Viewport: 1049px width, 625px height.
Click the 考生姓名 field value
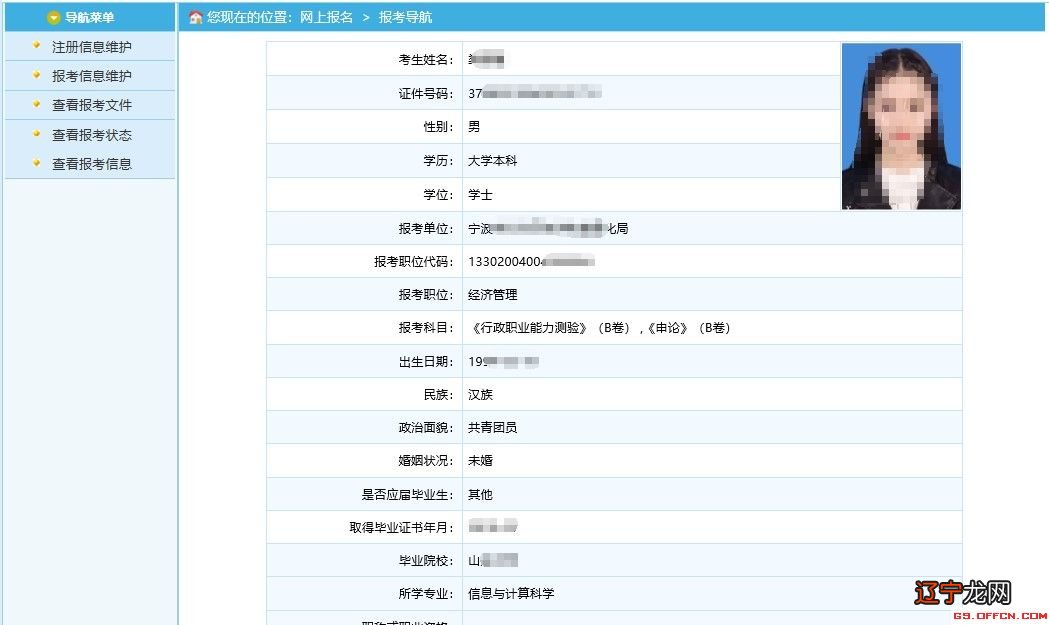pos(487,59)
